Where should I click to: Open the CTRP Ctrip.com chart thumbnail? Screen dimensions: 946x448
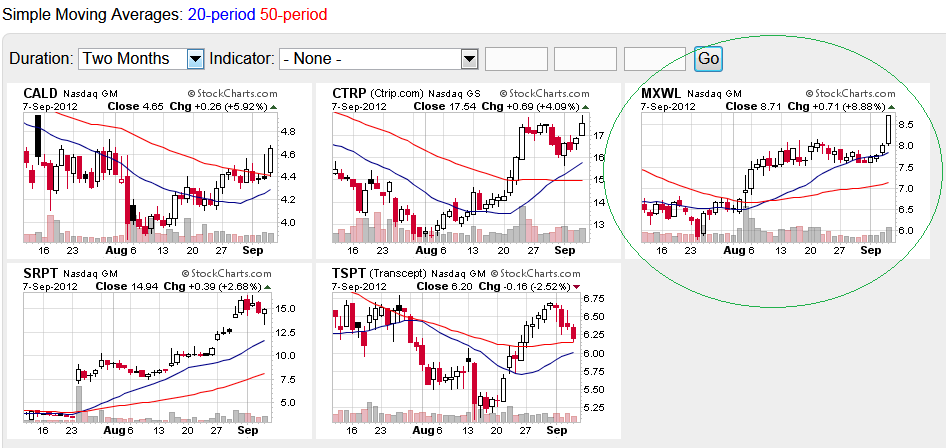[x=468, y=171]
